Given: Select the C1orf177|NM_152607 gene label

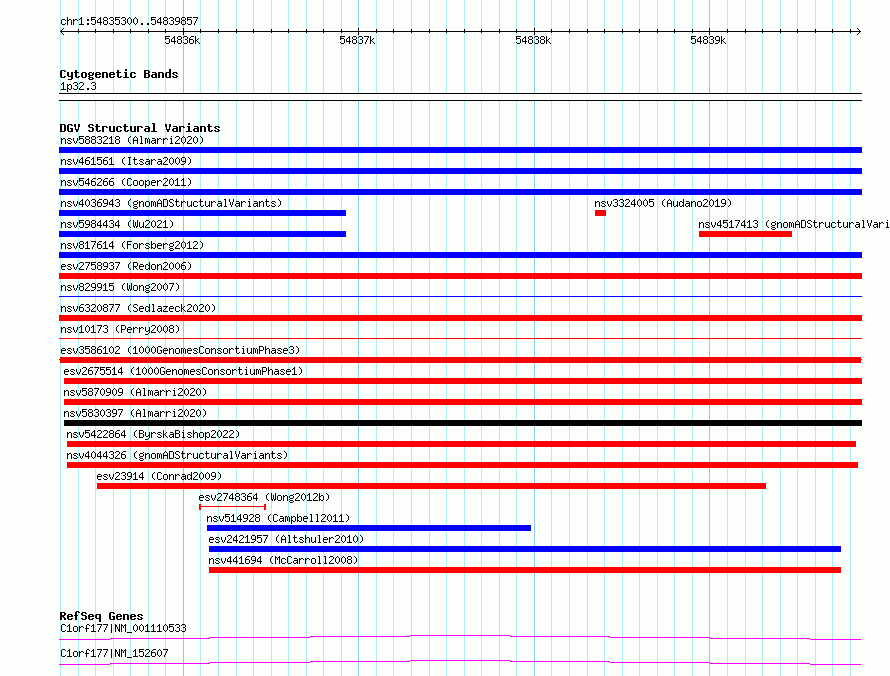Looking at the screenshot, I should tap(114, 653).
